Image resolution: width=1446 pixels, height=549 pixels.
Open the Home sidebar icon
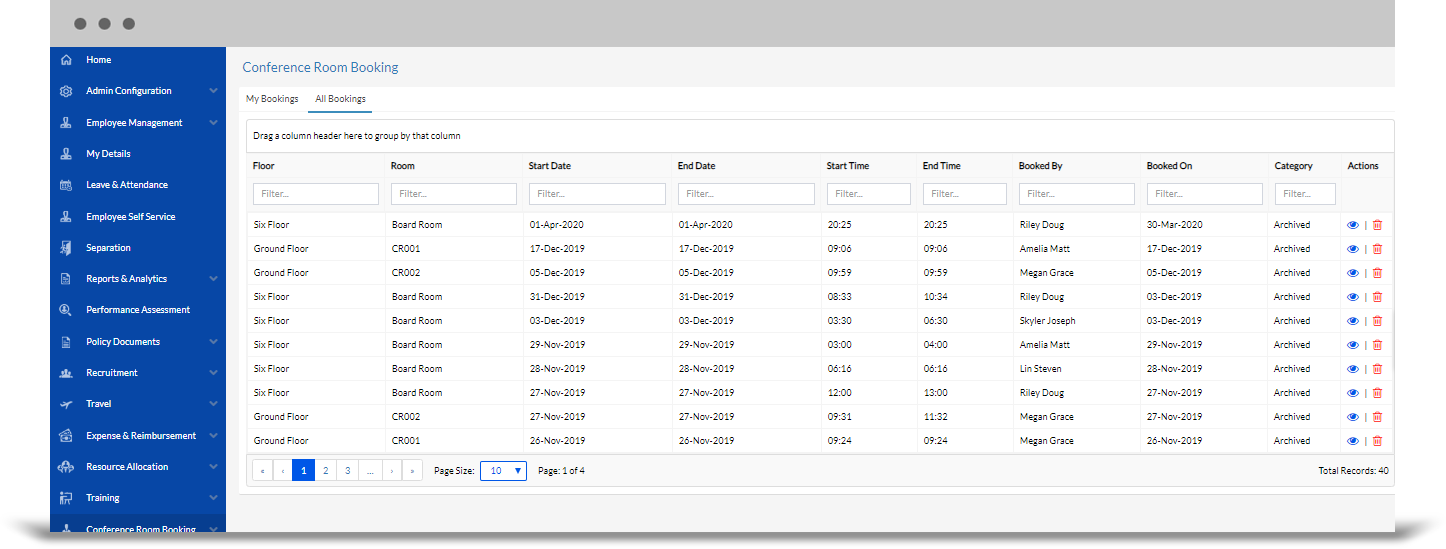pyautogui.click(x=66, y=60)
